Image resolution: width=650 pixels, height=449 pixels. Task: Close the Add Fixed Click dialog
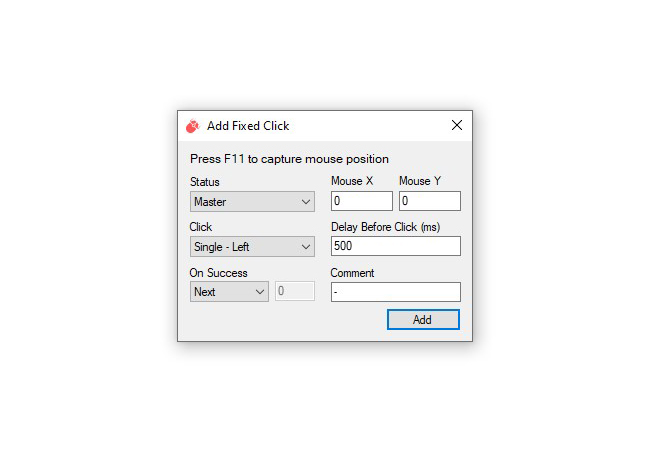coord(457,125)
